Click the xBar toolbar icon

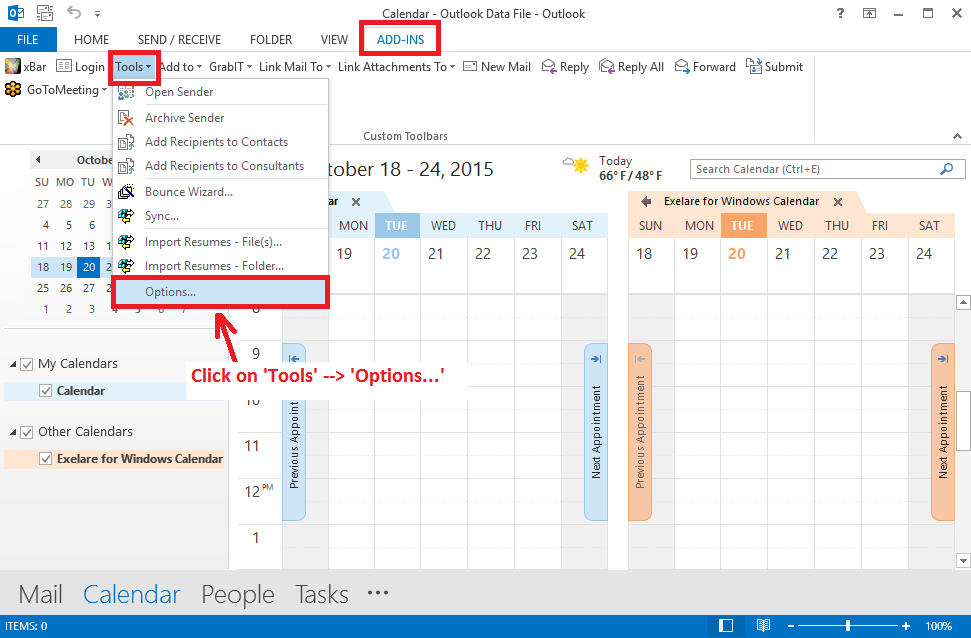(13, 66)
